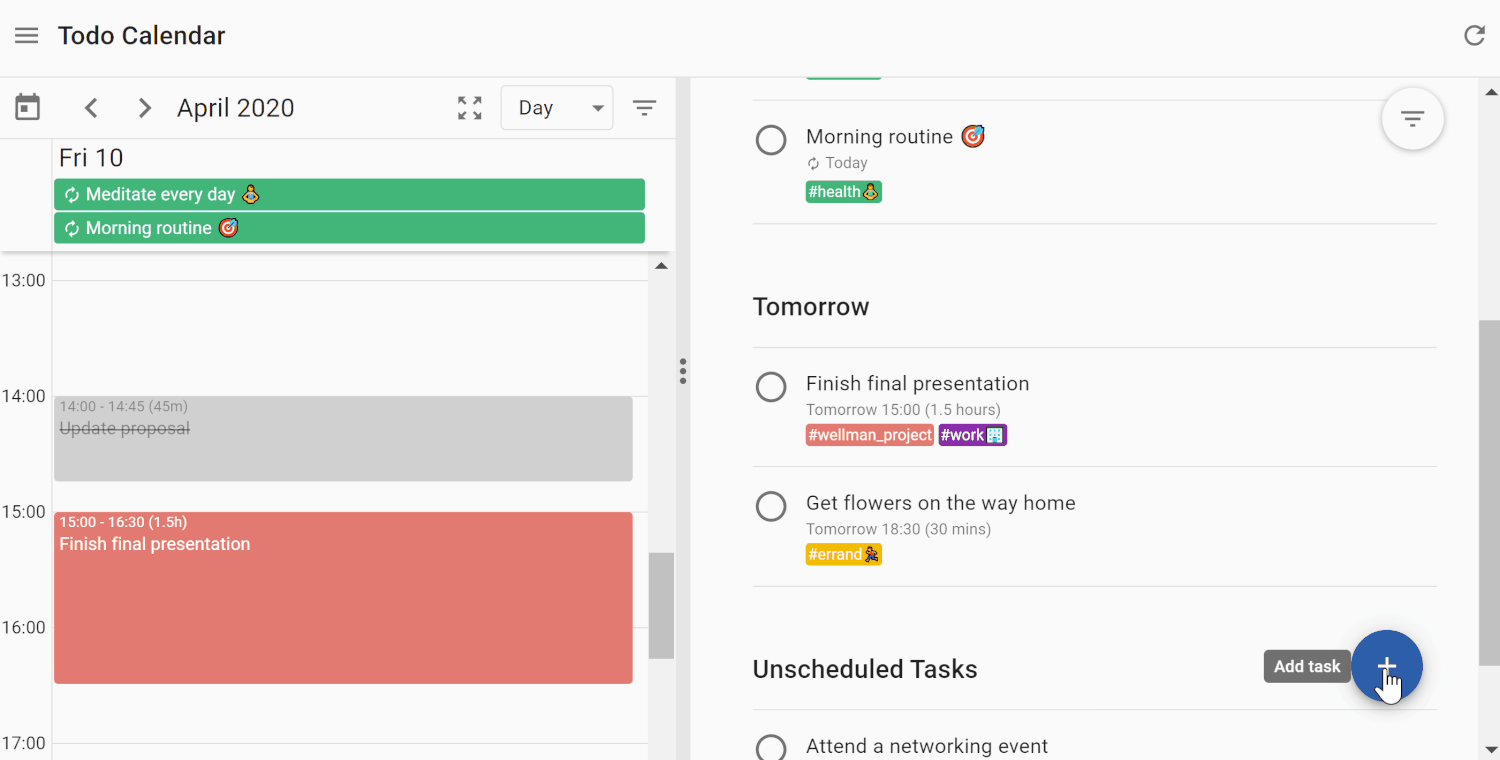Click the #work tag
Image resolution: width=1500 pixels, height=760 pixels.
(972, 435)
